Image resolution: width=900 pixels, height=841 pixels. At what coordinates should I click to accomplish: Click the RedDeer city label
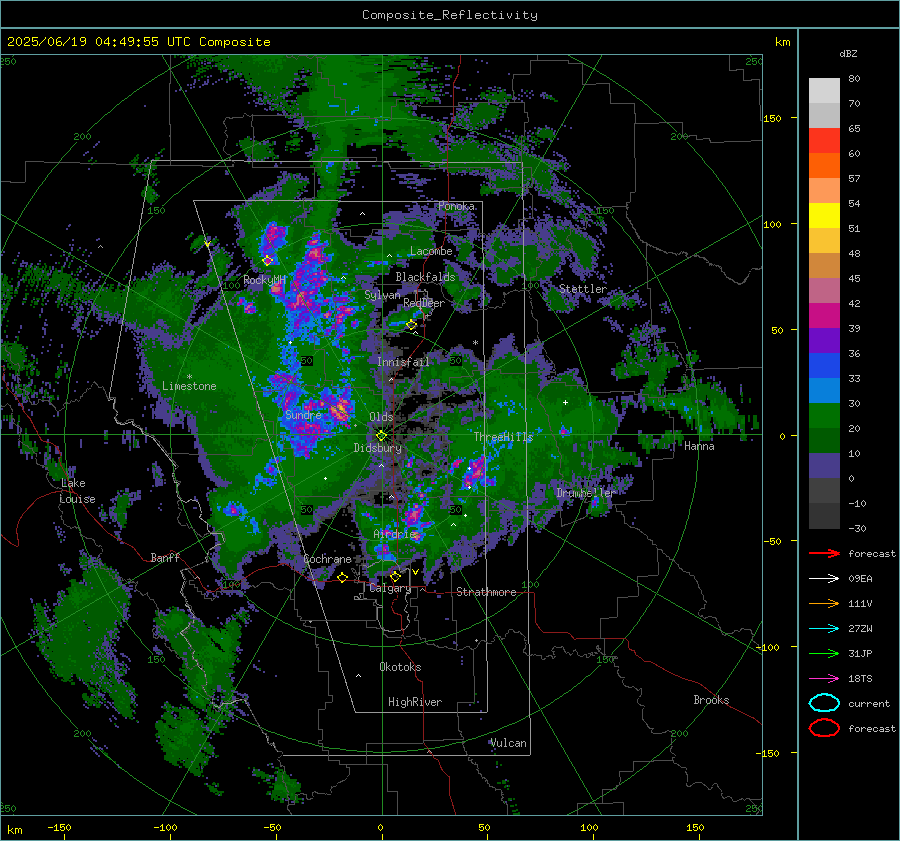(424, 303)
